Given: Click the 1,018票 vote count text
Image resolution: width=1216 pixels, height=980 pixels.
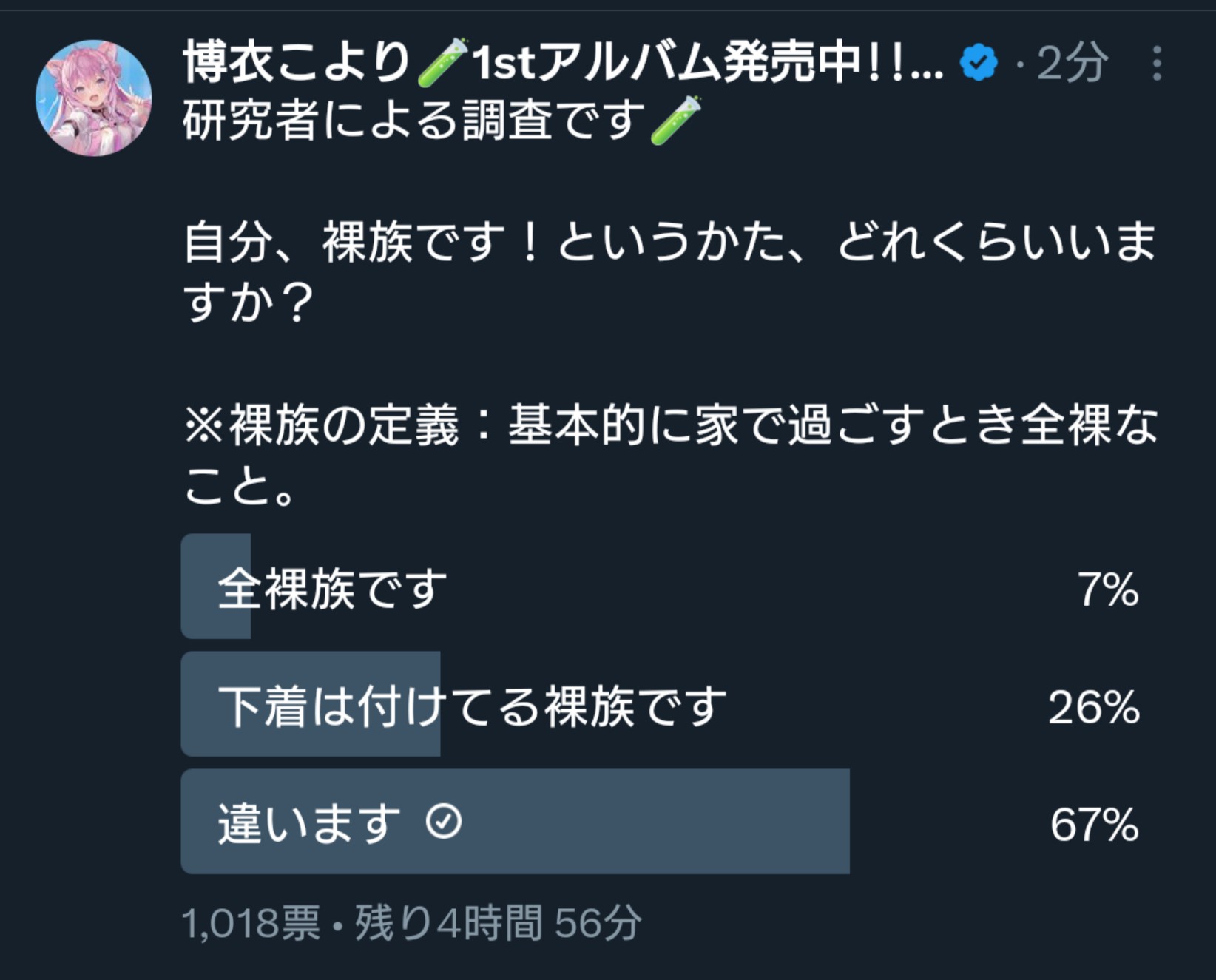Looking at the screenshot, I should 251,923.
